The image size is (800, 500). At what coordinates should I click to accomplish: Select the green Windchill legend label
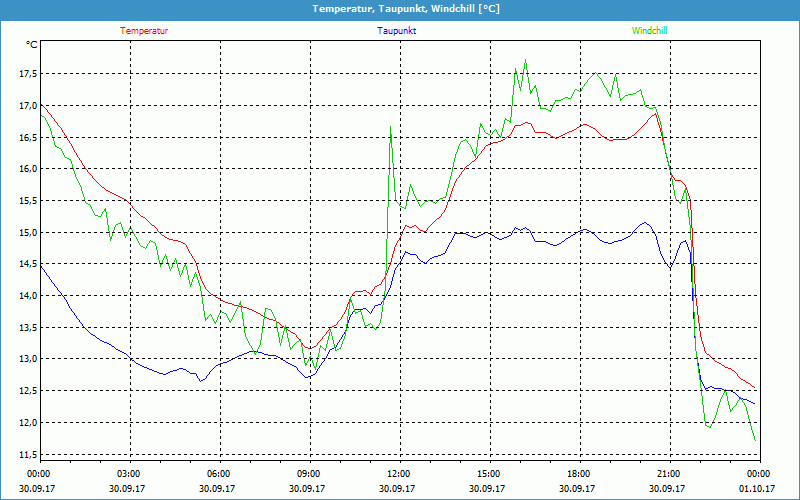[649, 31]
